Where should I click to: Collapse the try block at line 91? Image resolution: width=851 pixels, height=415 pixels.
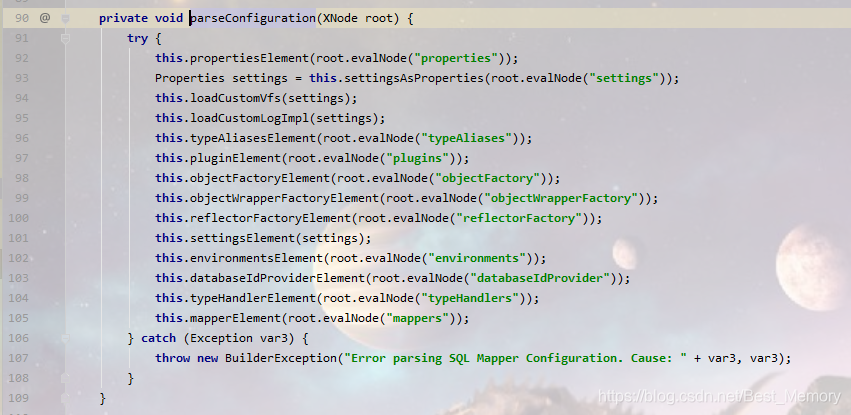pyautogui.click(x=65, y=39)
